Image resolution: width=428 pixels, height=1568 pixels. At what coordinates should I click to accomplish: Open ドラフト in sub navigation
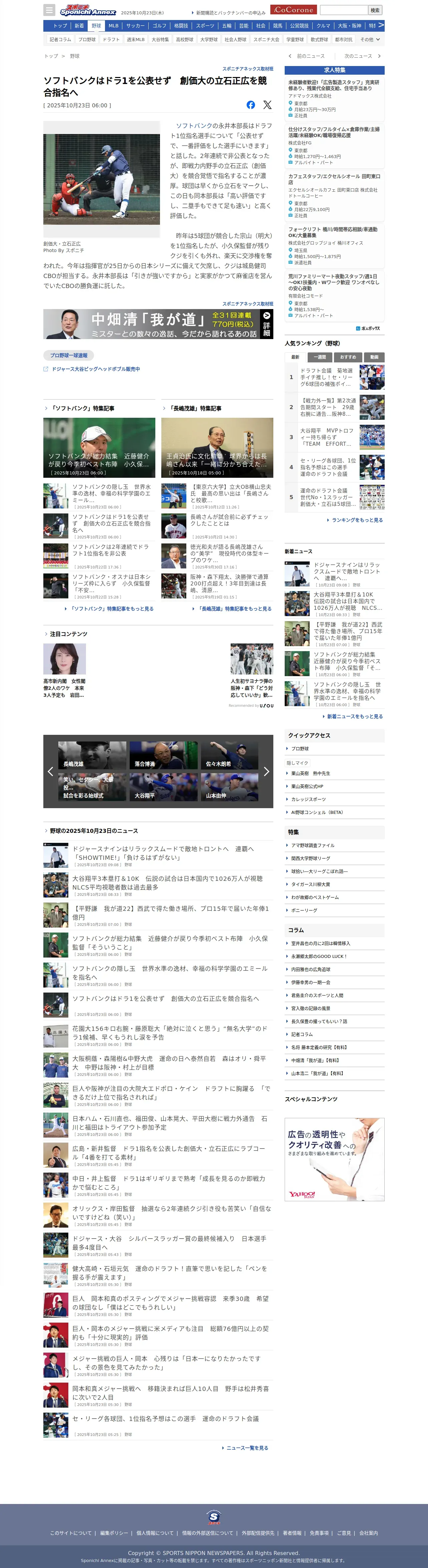[x=111, y=40]
